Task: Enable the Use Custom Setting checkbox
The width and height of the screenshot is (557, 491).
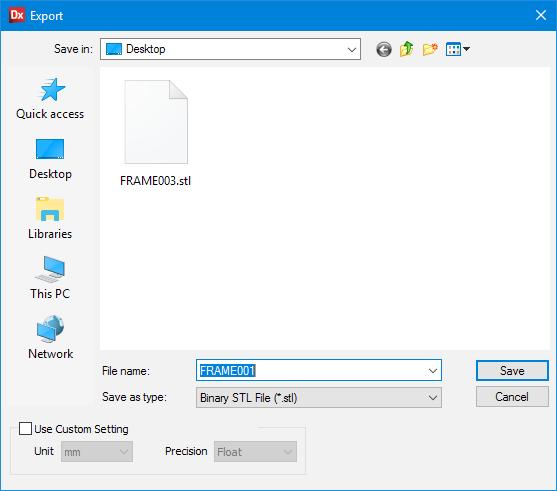Action: tap(25, 428)
